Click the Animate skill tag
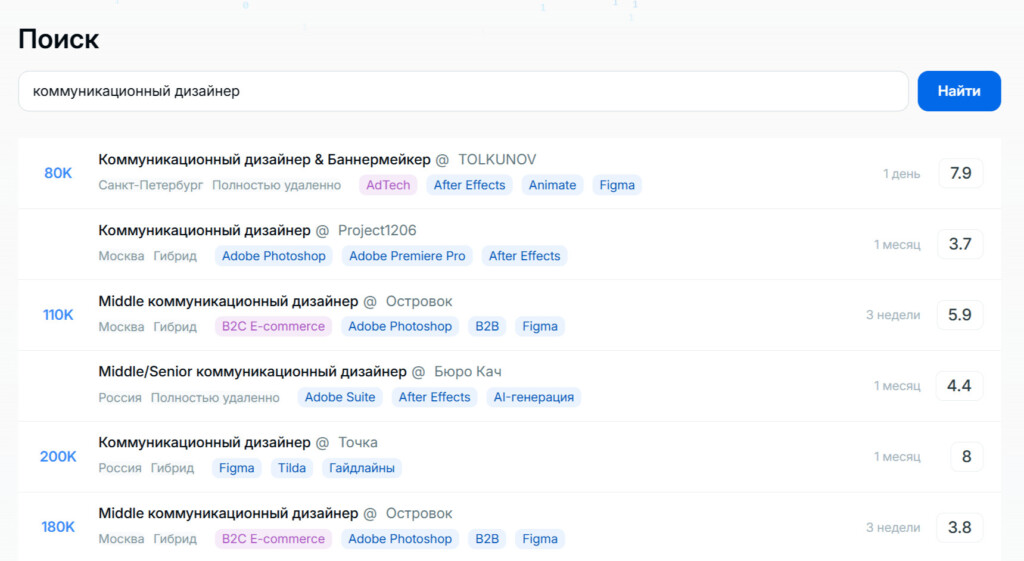The height and width of the screenshot is (561, 1024). point(552,185)
